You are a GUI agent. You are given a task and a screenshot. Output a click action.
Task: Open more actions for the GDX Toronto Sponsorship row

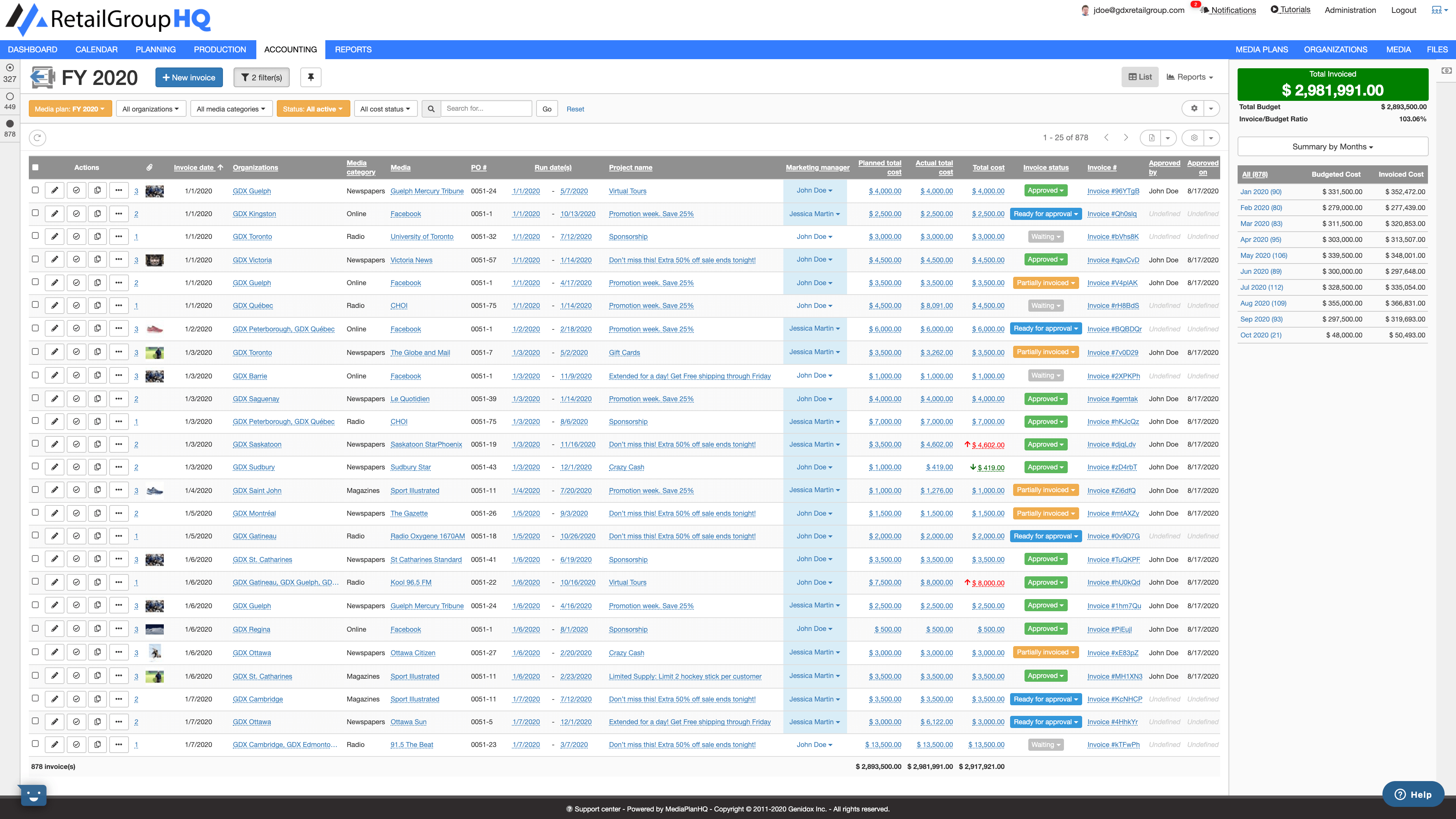click(119, 236)
